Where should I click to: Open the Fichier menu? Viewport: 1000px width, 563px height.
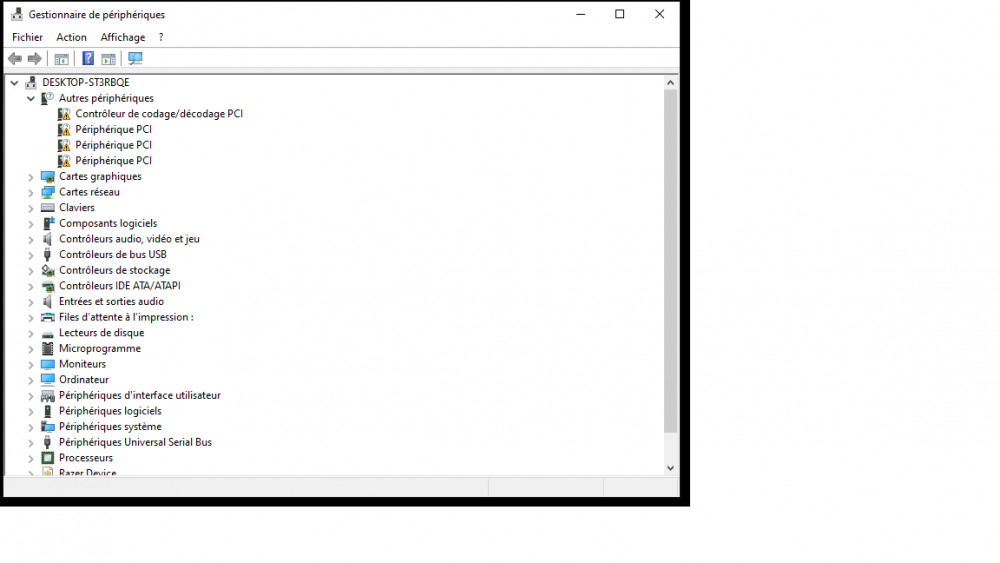coord(27,37)
